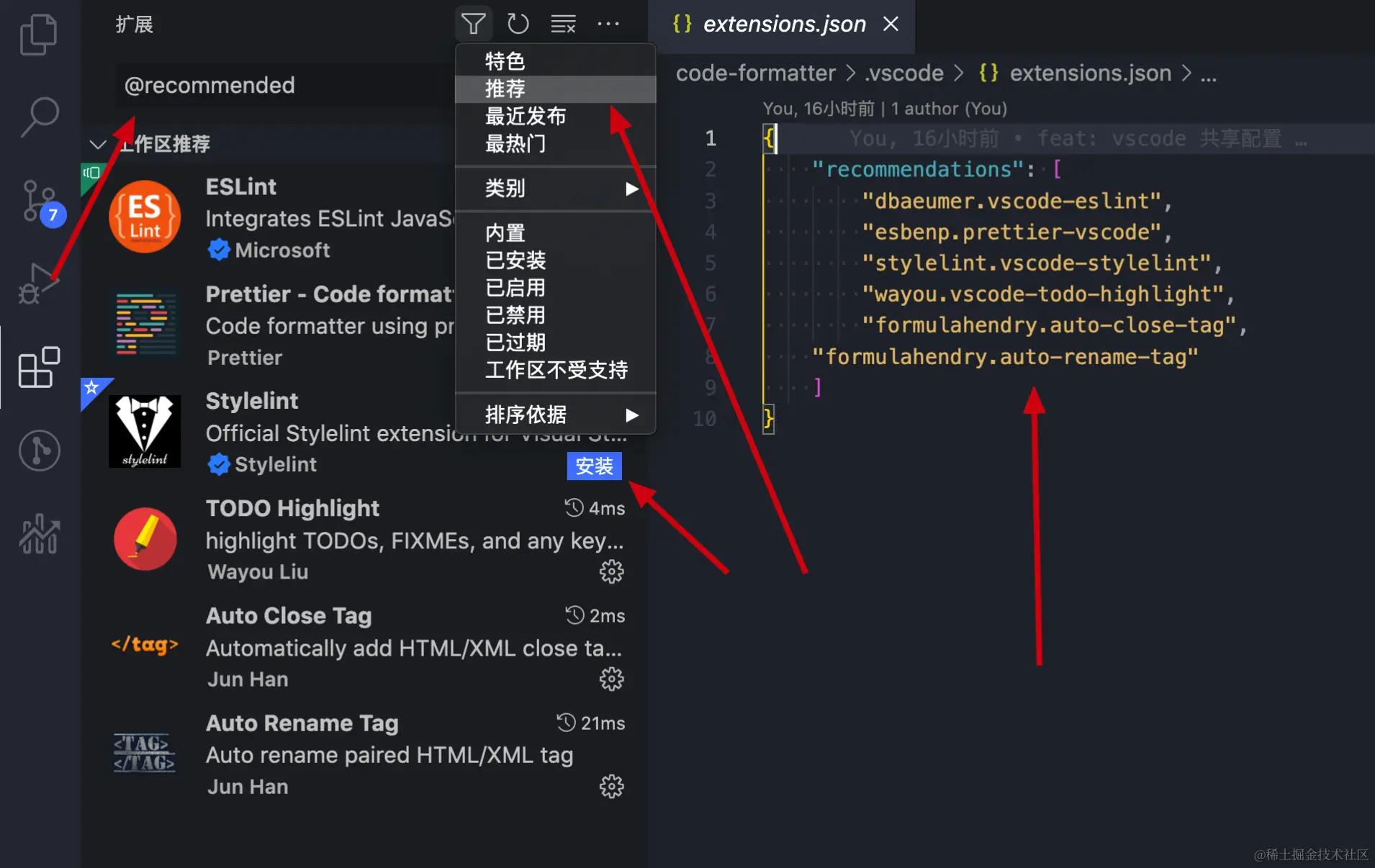Open Prettier - Code formatter entry title
Image resolution: width=1375 pixels, height=868 pixels.
click(x=330, y=294)
